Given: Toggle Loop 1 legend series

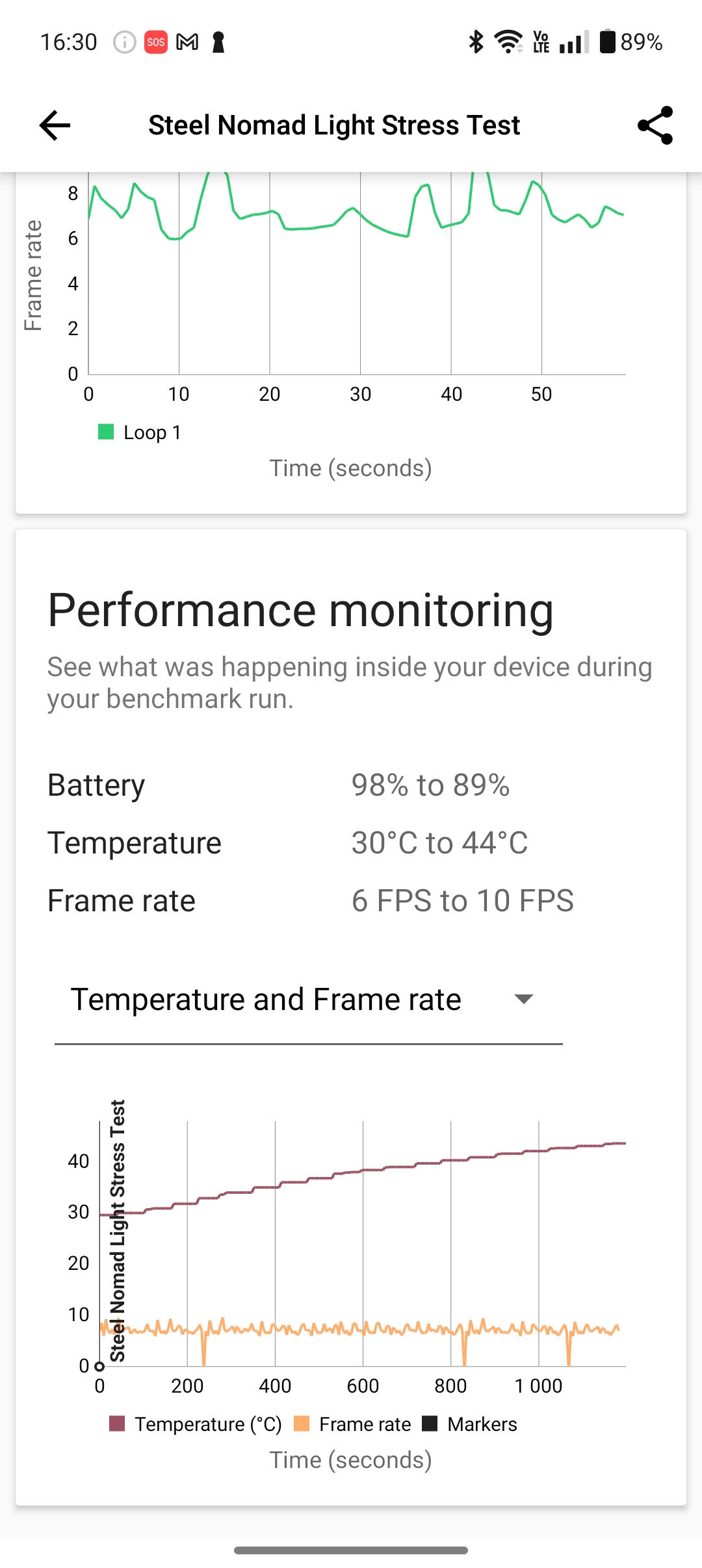Looking at the screenshot, I should (x=139, y=432).
